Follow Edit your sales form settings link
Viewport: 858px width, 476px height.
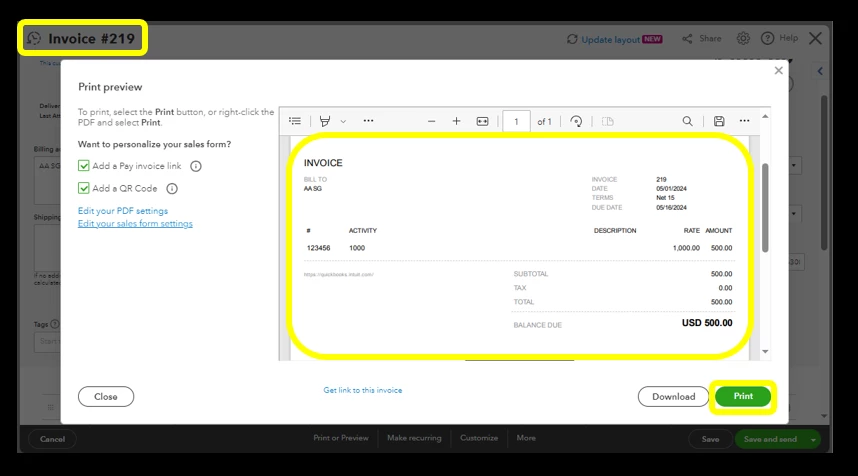pos(135,224)
